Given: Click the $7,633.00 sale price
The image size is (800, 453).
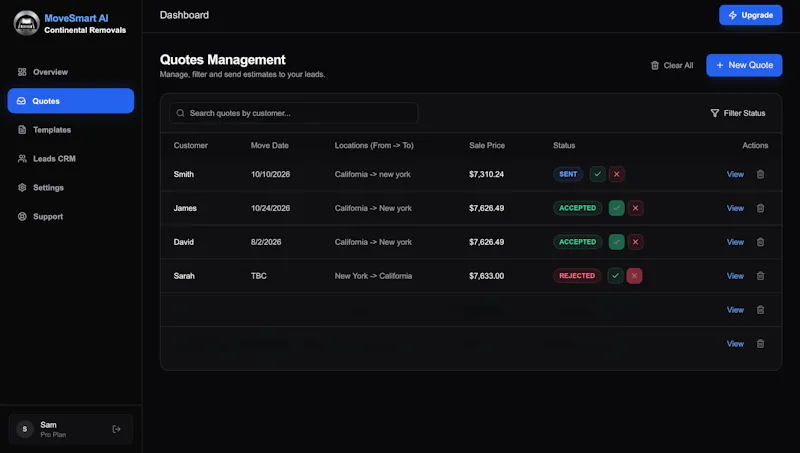Looking at the screenshot, I should click(x=486, y=276).
